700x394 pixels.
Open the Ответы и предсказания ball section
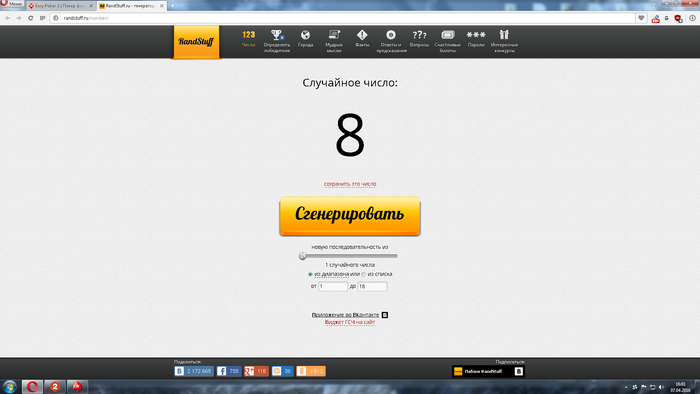click(x=391, y=41)
